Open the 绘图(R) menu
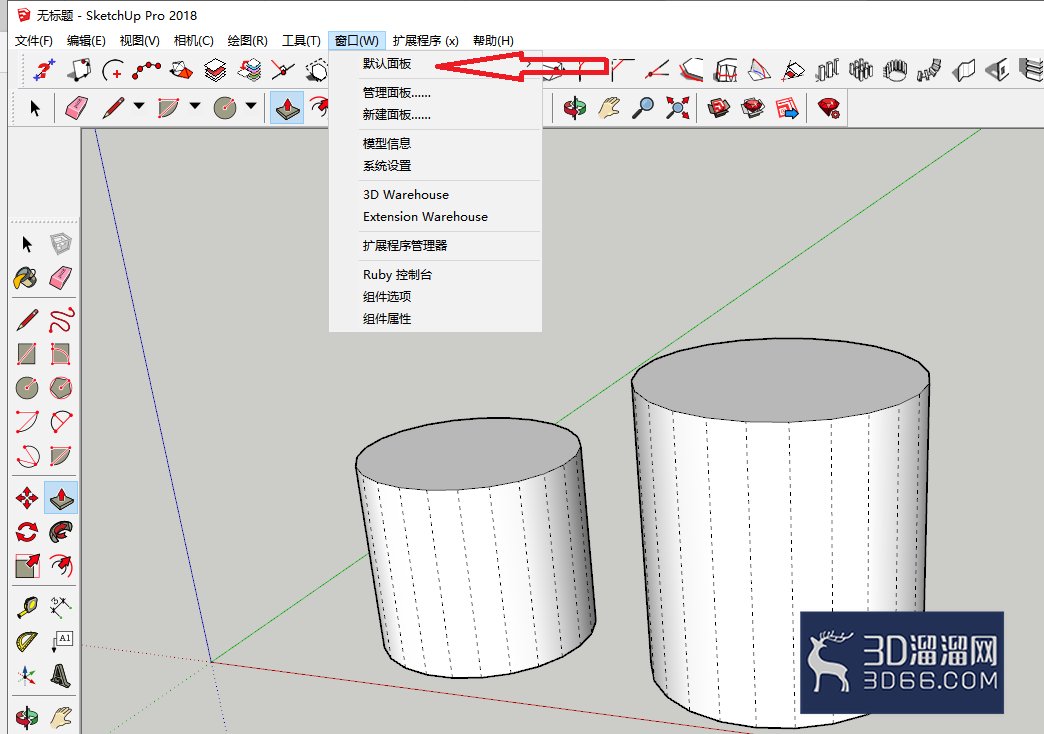The width and height of the screenshot is (1044, 734). tap(247, 41)
